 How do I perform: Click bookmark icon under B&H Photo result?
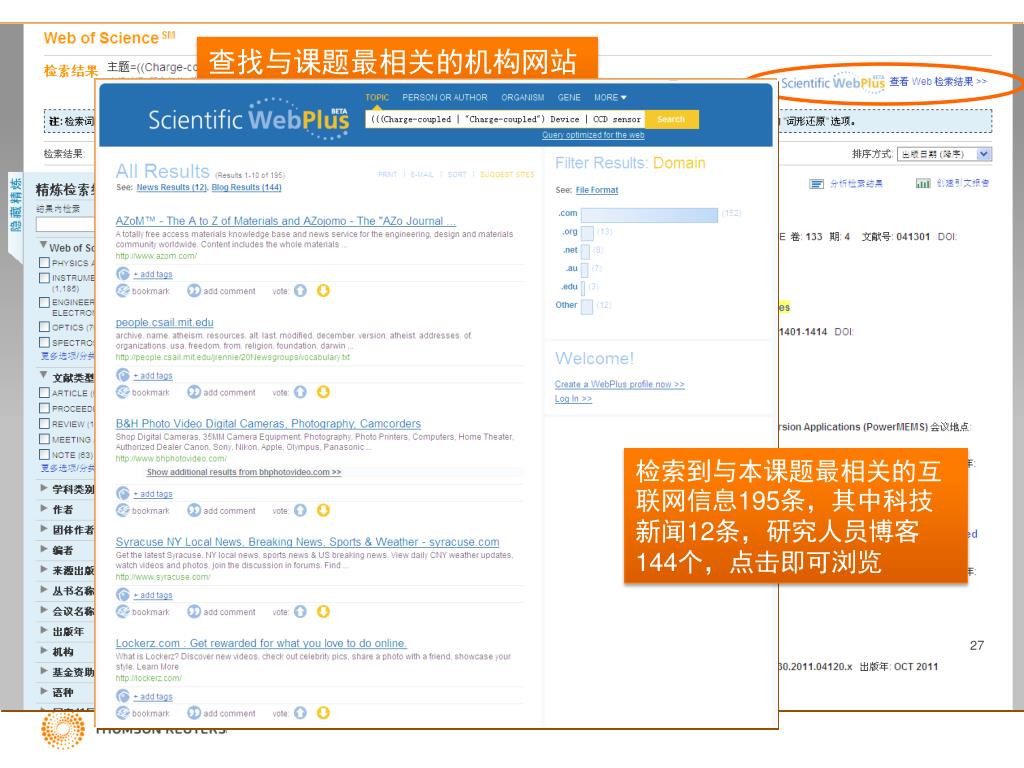pyautogui.click(x=123, y=510)
